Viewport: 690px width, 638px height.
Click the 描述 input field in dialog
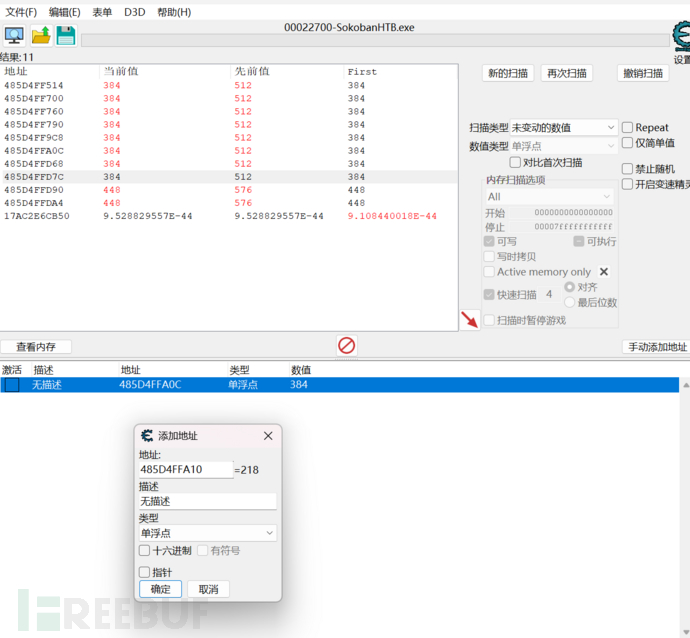(x=207, y=501)
